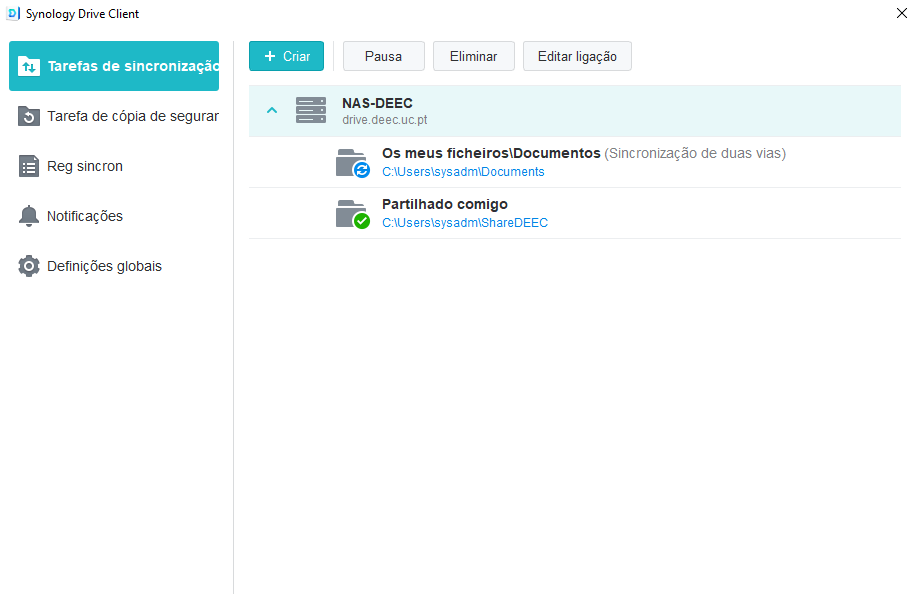The image size is (913, 602).
Task: Click the Sincronização de duas vias label
Action: pyautogui.click(x=695, y=153)
